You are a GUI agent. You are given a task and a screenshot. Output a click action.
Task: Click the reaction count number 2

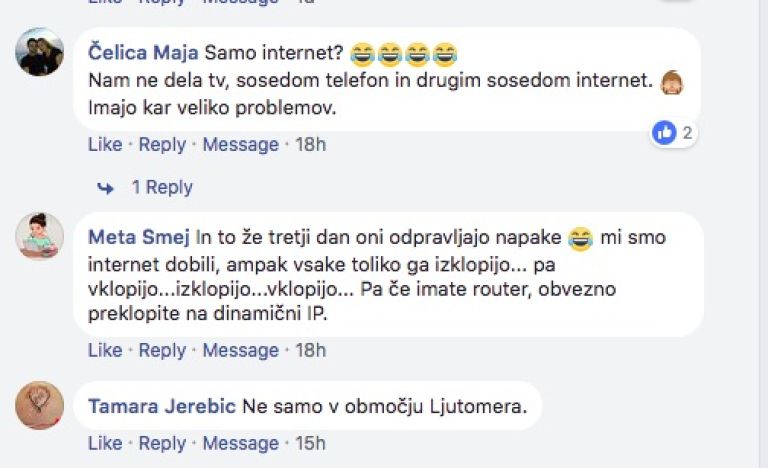tap(687, 133)
